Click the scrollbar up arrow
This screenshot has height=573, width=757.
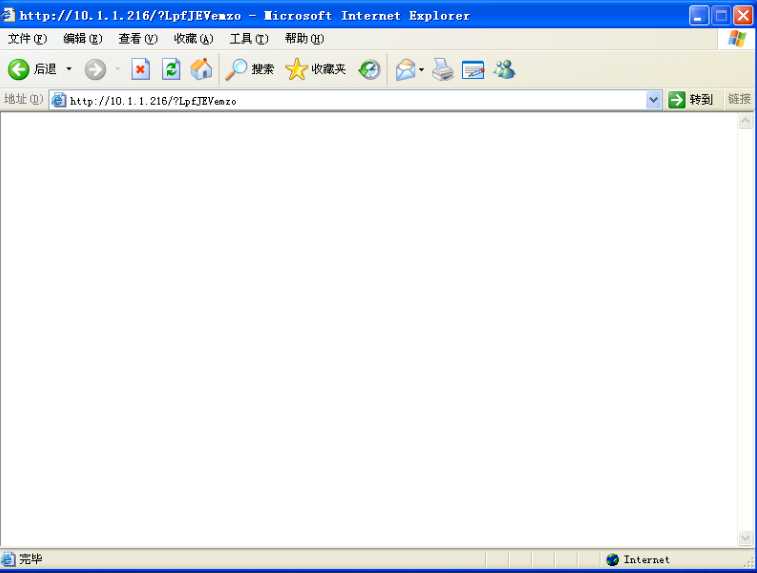[745, 121]
